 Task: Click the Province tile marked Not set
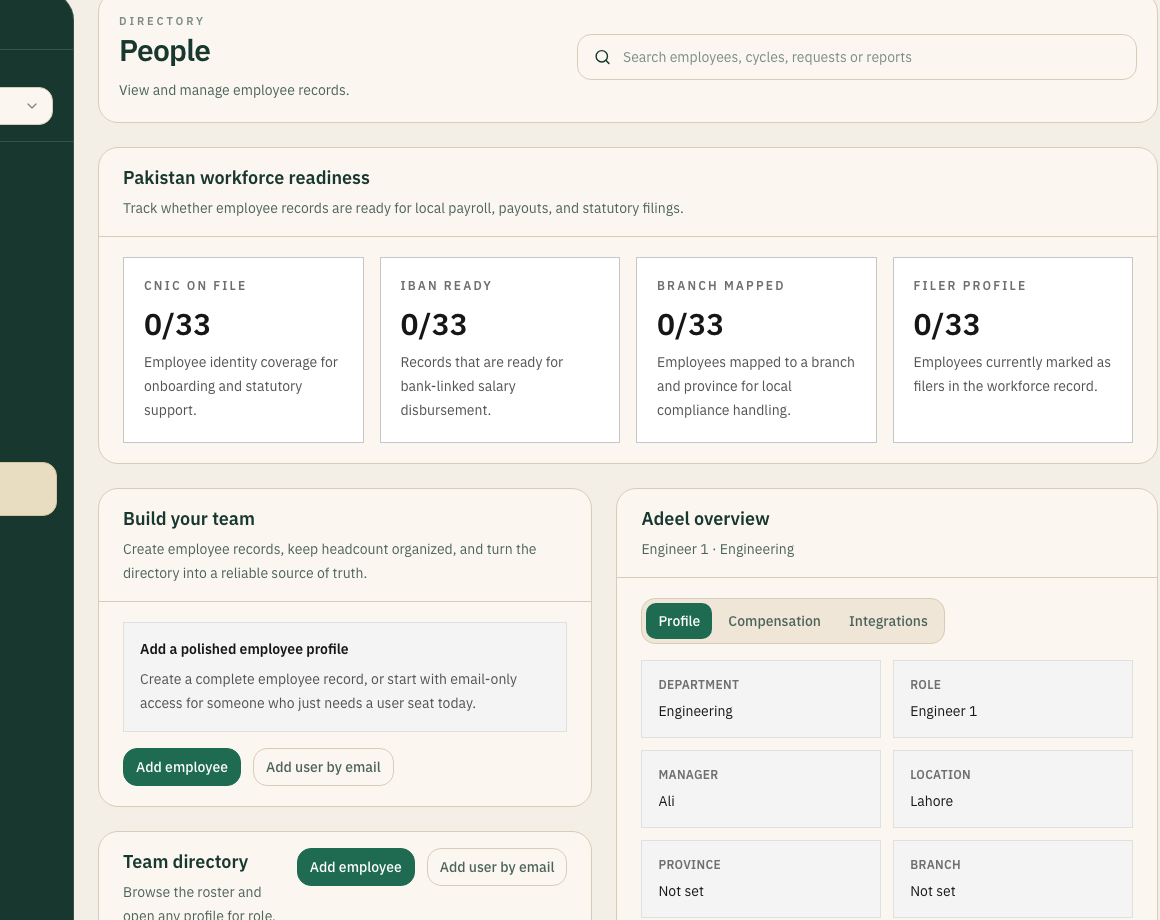[761, 878]
